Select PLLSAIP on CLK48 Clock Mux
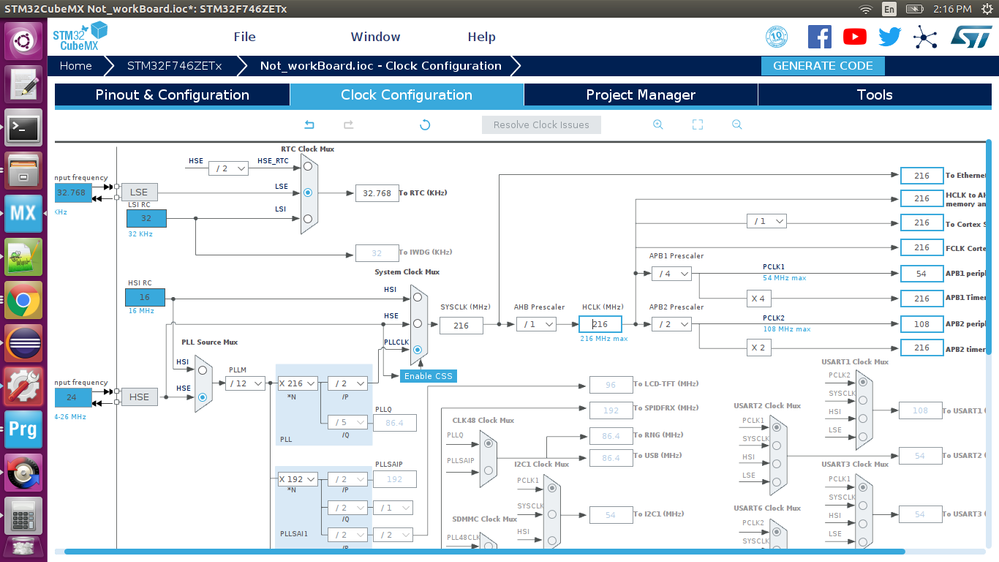 click(489, 470)
